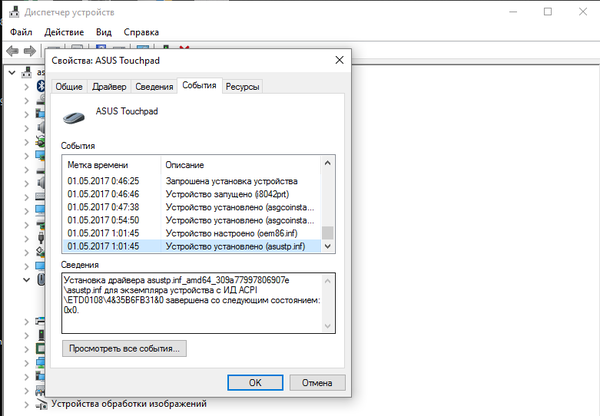Click the ASUS Touchpad mouse icon

coord(75,121)
